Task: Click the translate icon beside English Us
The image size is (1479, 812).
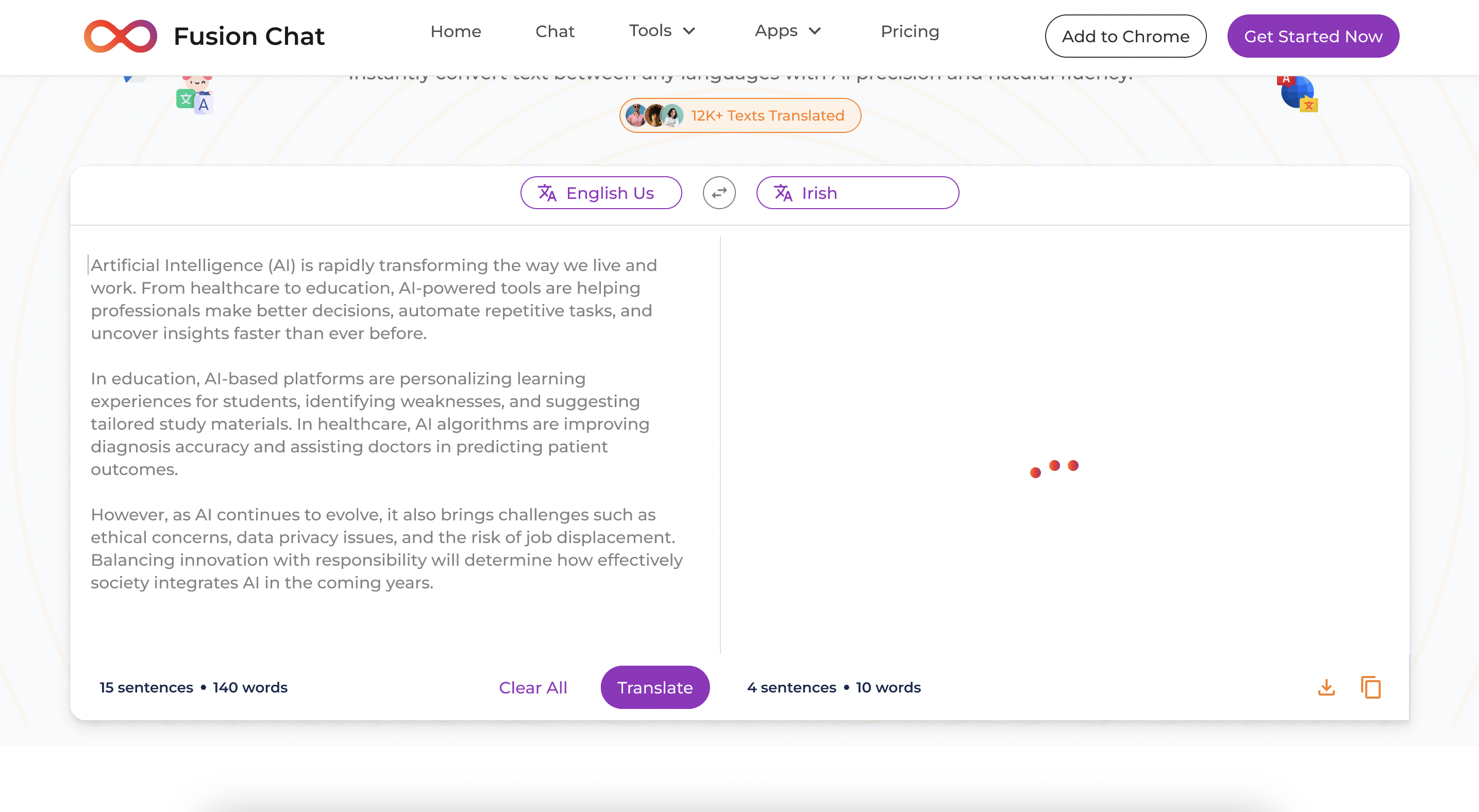Action: pos(547,193)
